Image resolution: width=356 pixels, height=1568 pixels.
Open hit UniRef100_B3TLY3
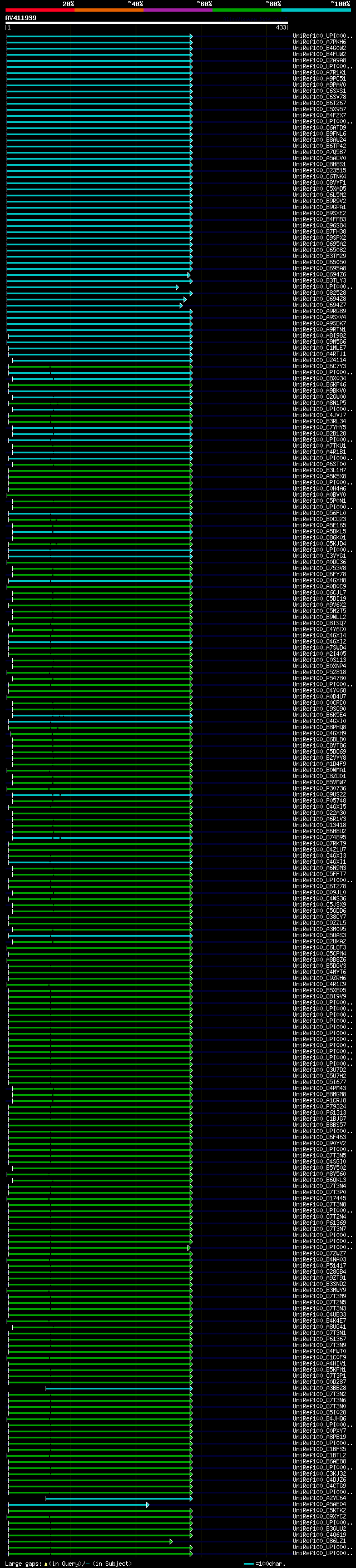(319, 280)
